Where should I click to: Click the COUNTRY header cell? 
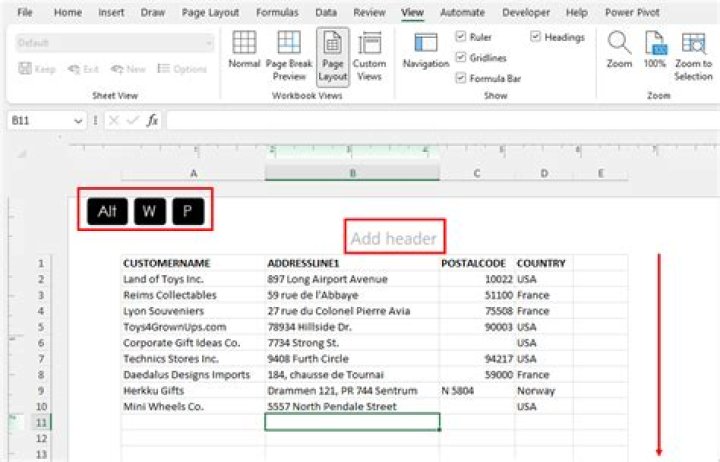(544, 263)
